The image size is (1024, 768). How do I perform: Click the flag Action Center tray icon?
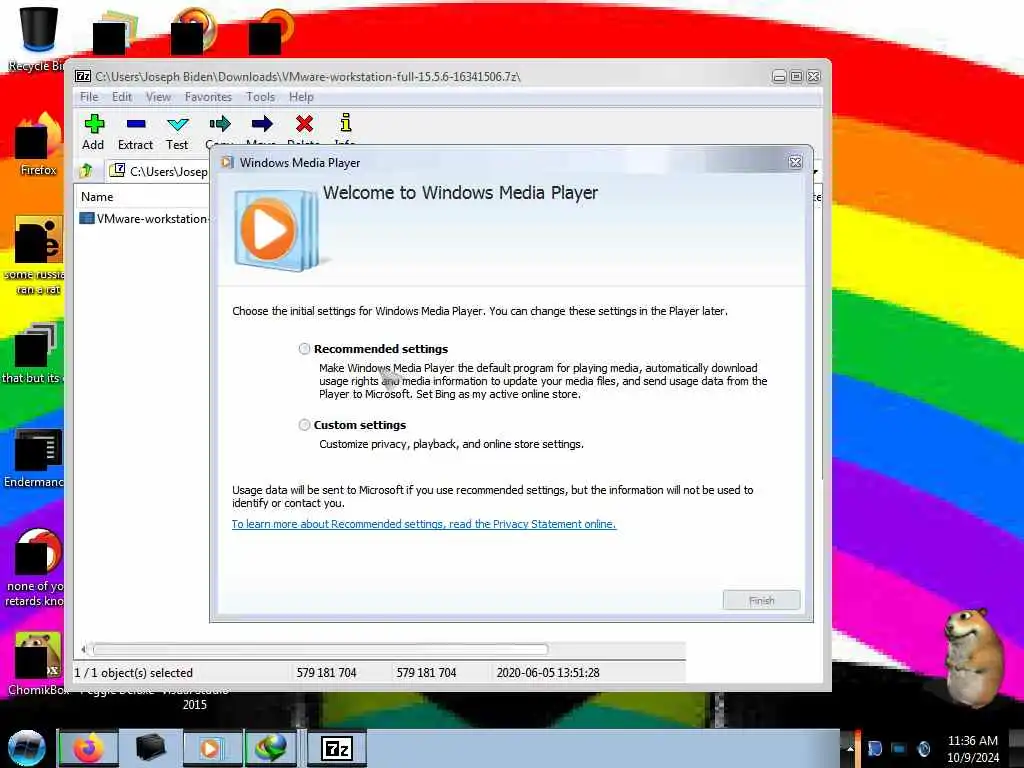(875, 748)
